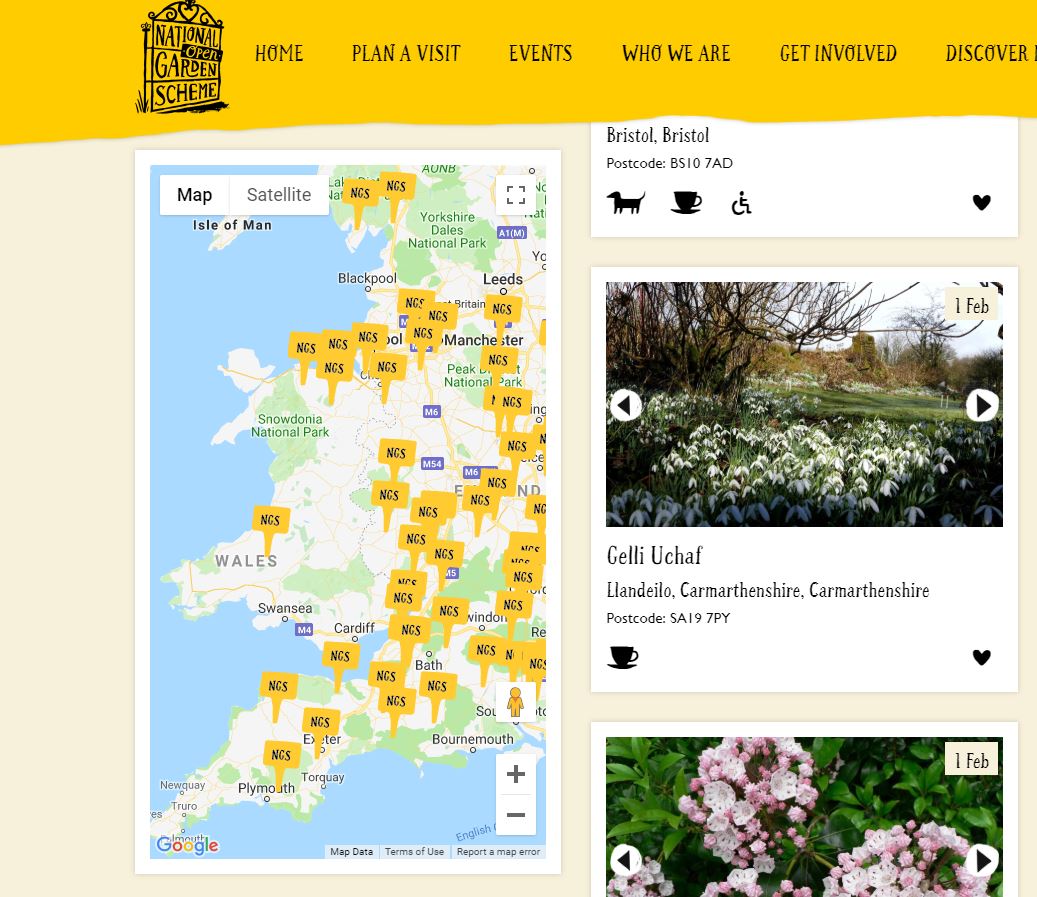Image resolution: width=1037 pixels, height=897 pixels.
Task: Open the Gelli Uchaf garden title link
Action: (x=654, y=556)
